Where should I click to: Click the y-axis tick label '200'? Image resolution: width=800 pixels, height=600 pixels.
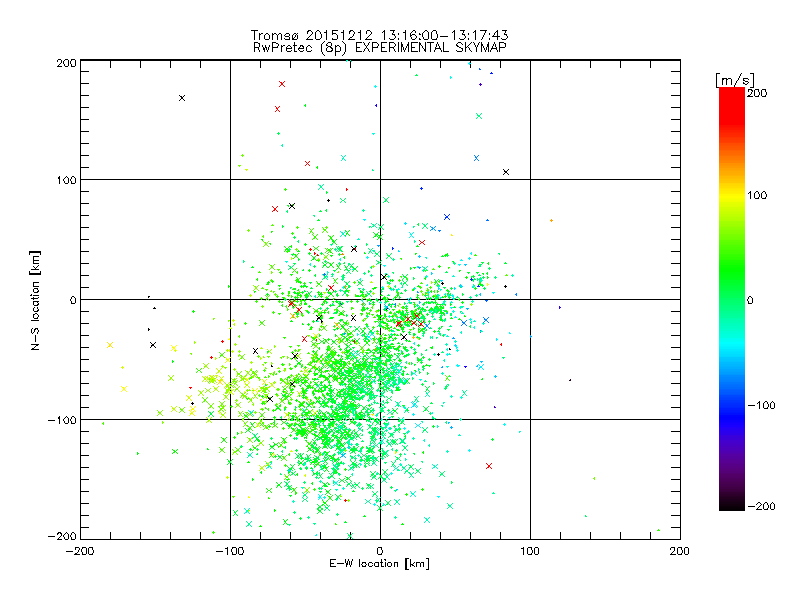point(66,63)
